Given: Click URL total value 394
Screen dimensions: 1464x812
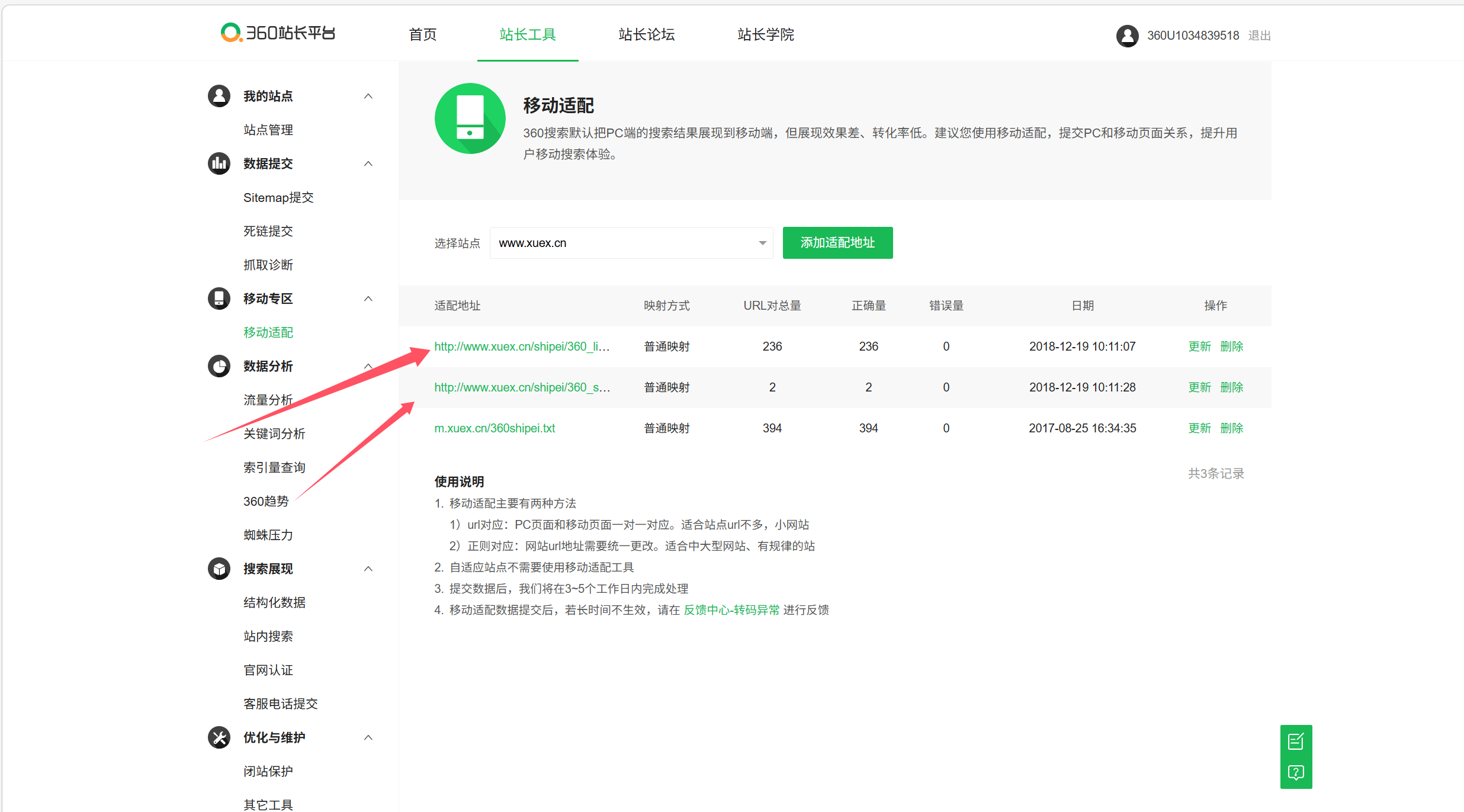Looking at the screenshot, I should click(x=772, y=428).
